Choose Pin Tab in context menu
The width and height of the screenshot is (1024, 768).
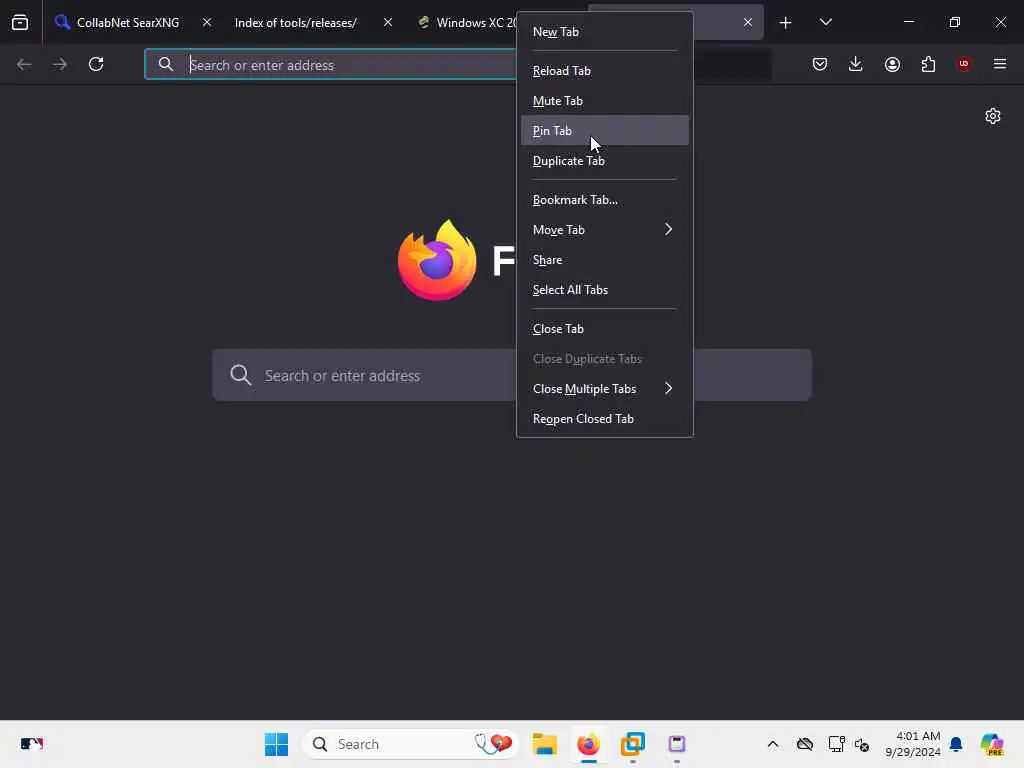click(x=605, y=131)
